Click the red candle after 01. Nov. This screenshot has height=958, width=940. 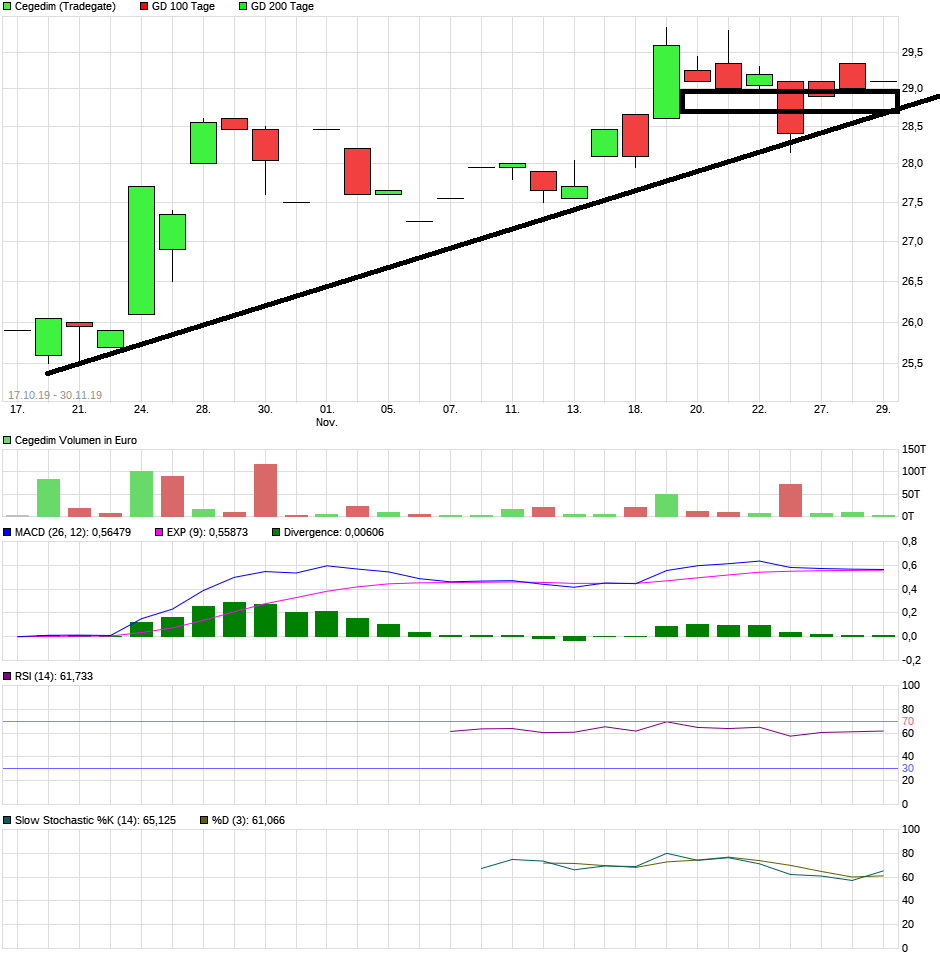click(x=357, y=172)
